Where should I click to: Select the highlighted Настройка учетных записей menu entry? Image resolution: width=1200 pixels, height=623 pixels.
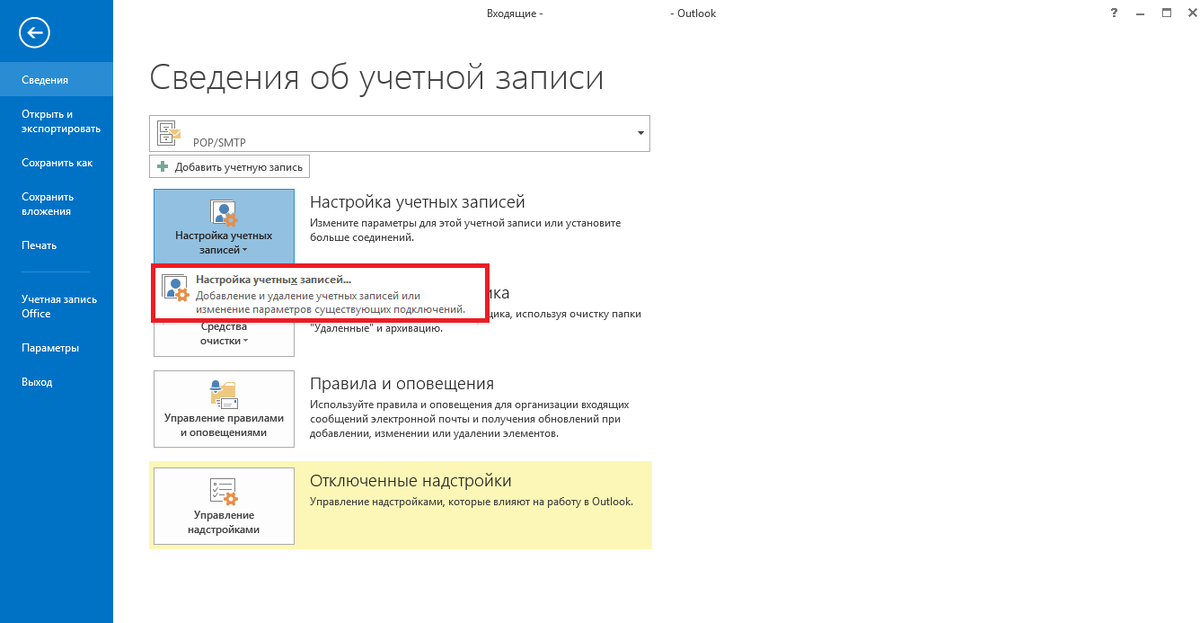[x=300, y=288]
